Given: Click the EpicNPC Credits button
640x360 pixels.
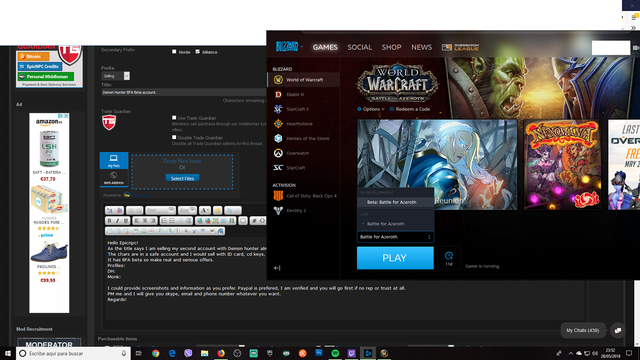Looking at the screenshot, I should point(40,66).
